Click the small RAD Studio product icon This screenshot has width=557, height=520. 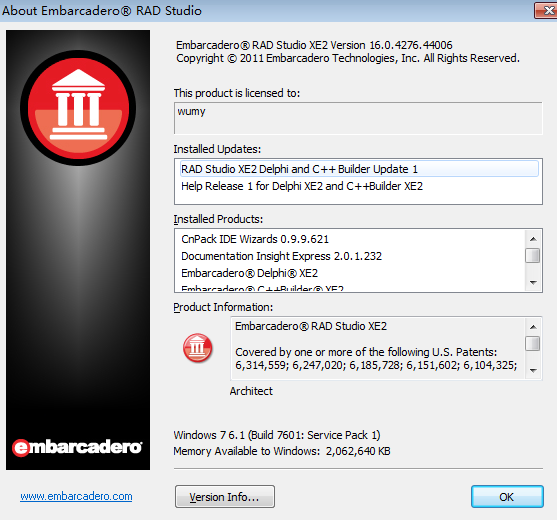(x=198, y=348)
